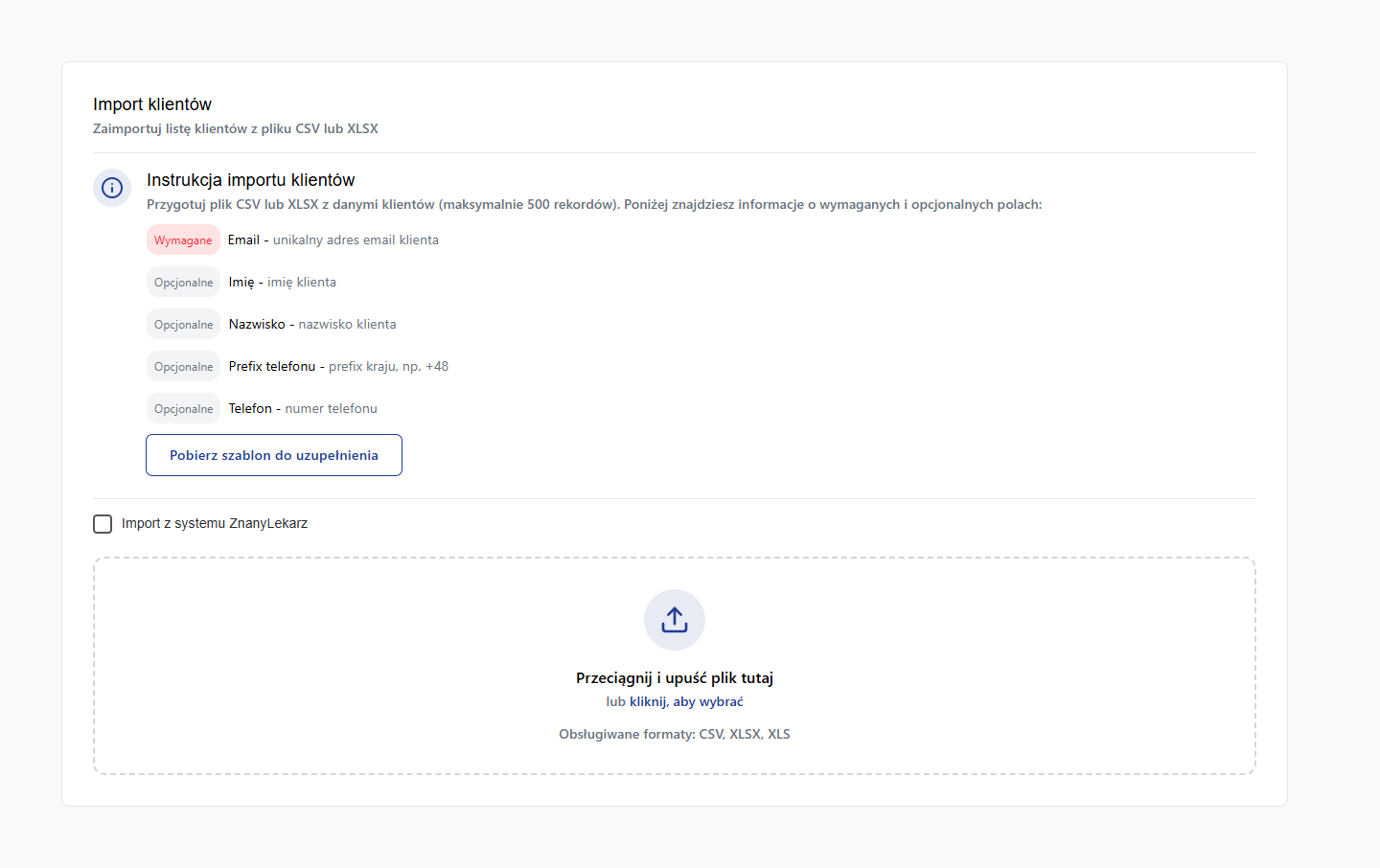This screenshot has width=1380, height=868.
Task: Click the Przygotuj plik CSV lub XLSX paragraph
Action: point(594,204)
